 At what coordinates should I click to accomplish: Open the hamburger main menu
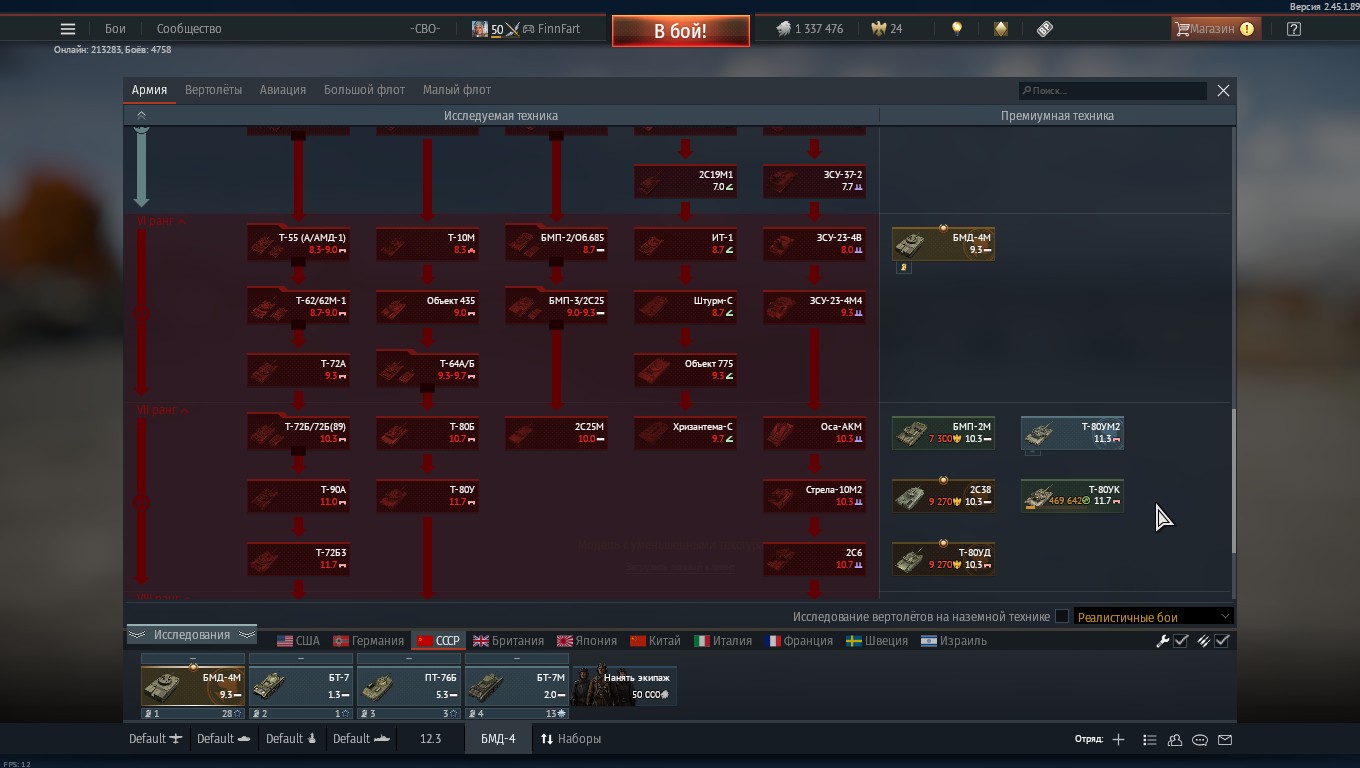pos(67,29)
